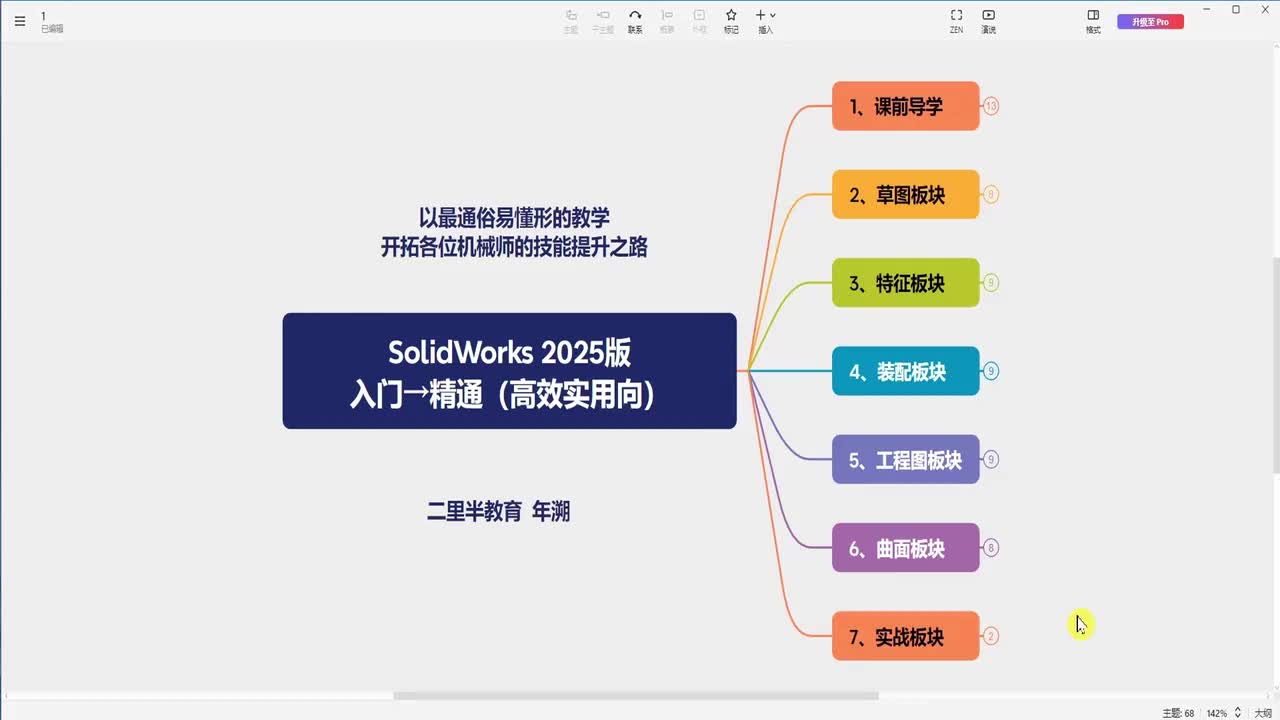Select the central topic SolidWorks 2025版
The width and height of the screenshot is (1280, 720).
[x=509, y=371]
